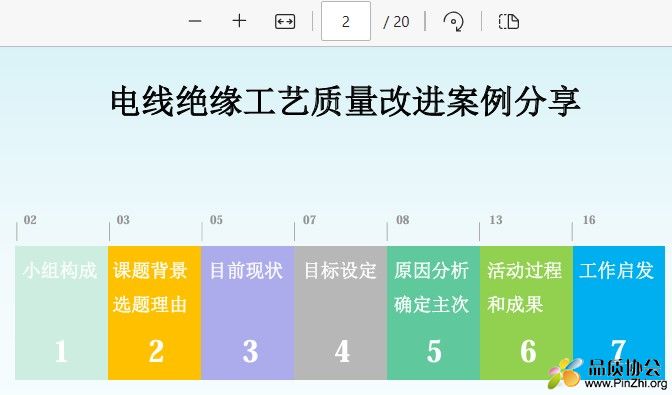Viewport: 672px width, 395px height.
Task: Click the number 6 in the green block
Action: click(528, 351)
